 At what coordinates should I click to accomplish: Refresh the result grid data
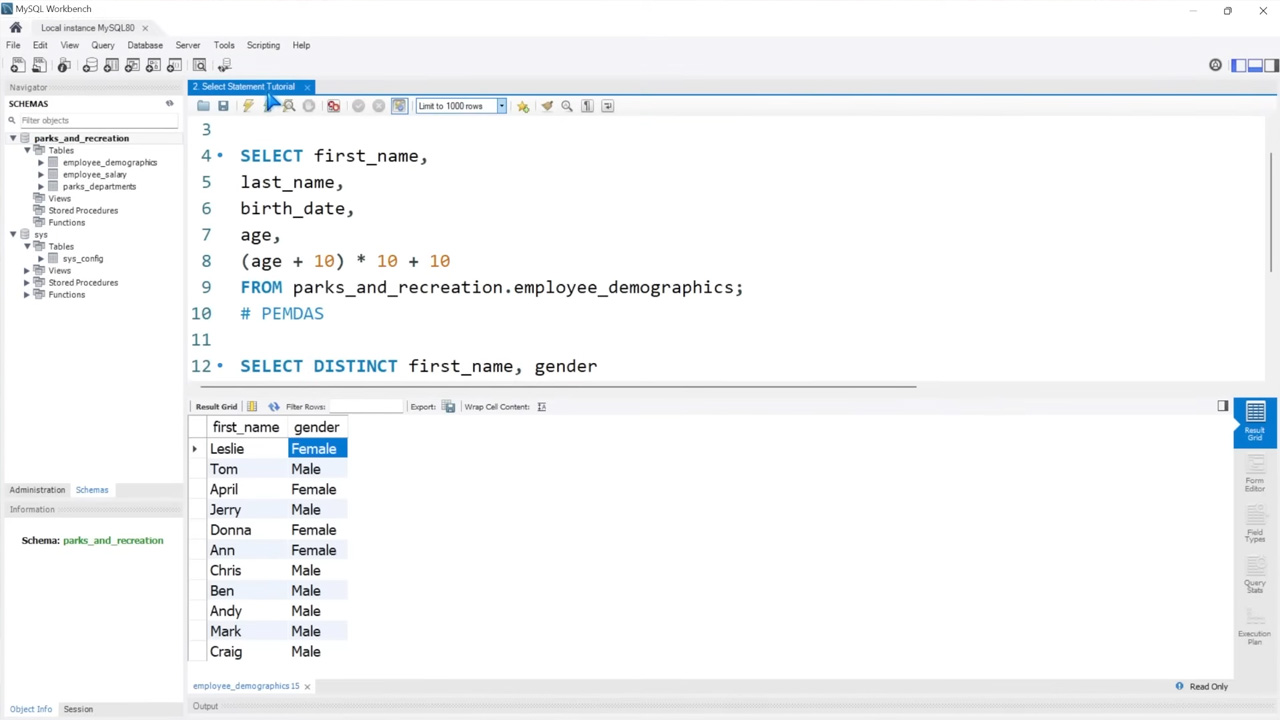click(274, 407)
